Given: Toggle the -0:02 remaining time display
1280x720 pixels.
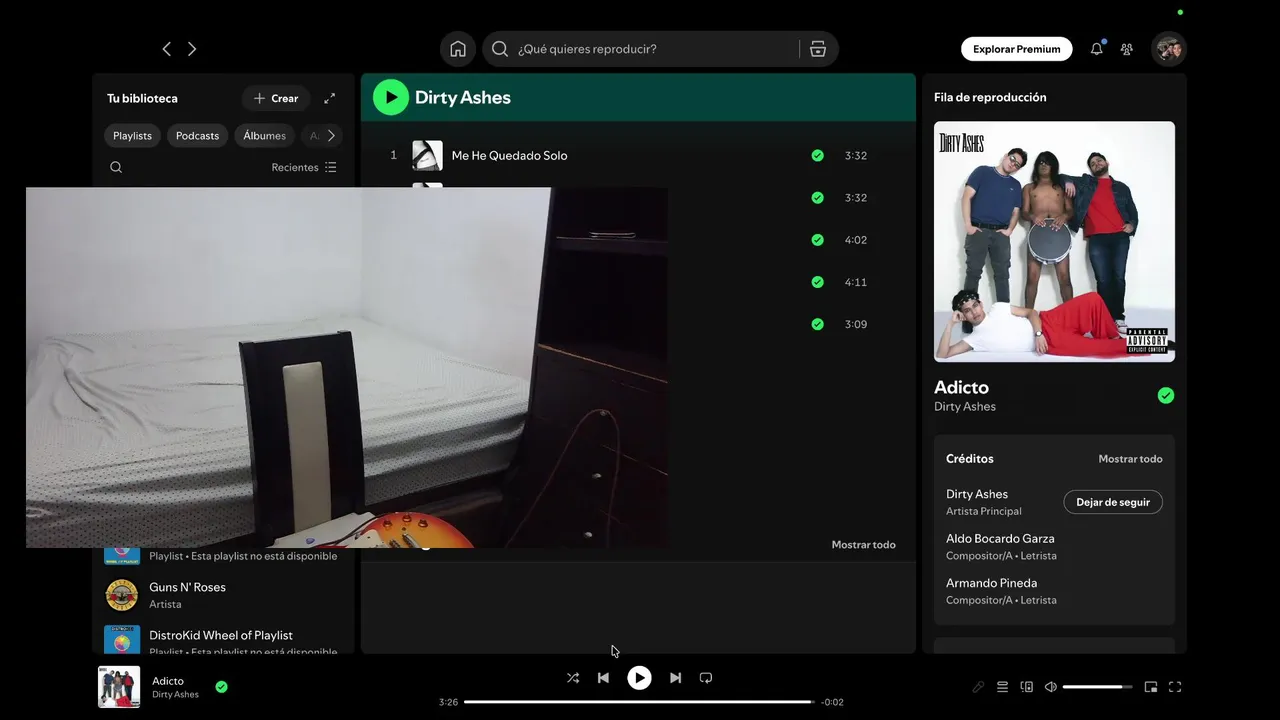Looking at the screenshot, I should [832, 702].
